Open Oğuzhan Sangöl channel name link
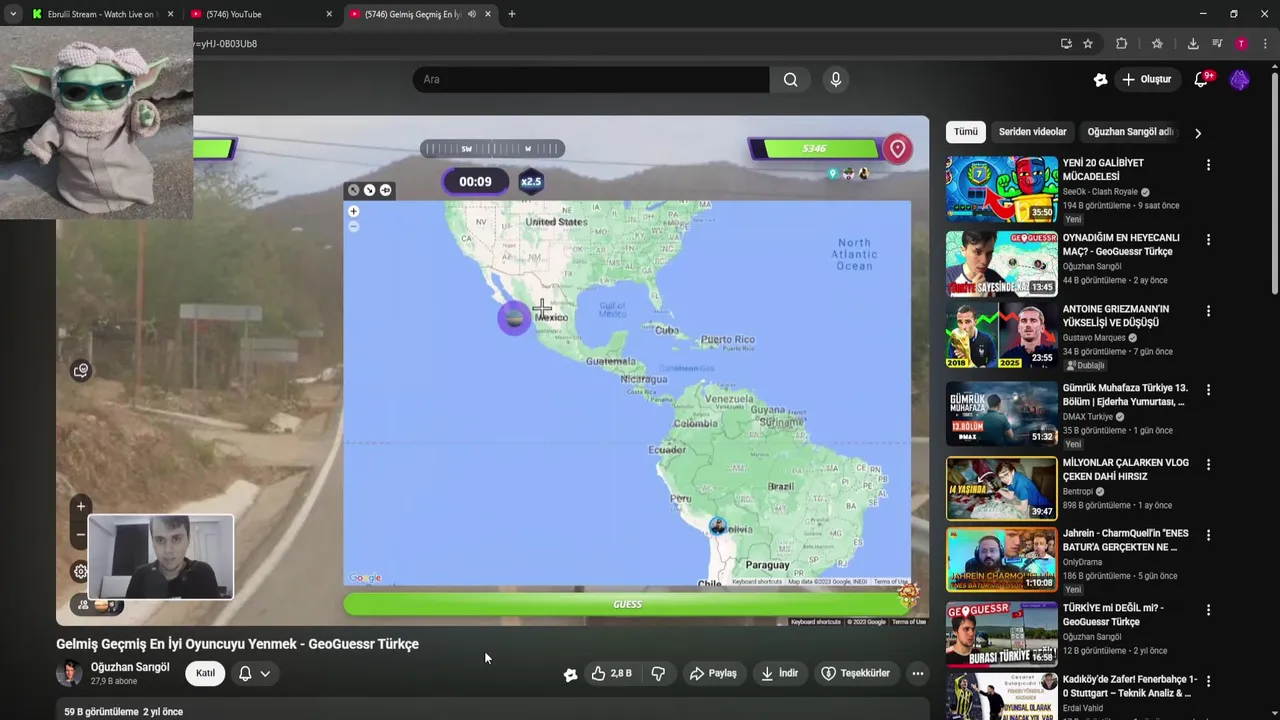Viewport: 1280px width, 720px height. tap(130, 667)
